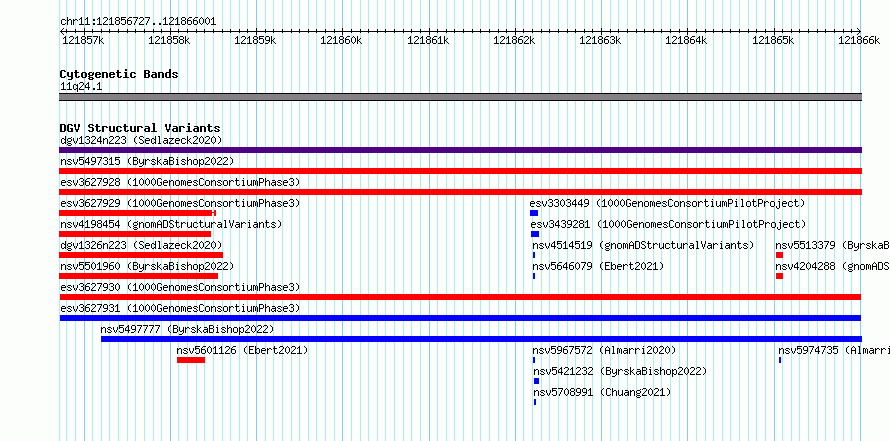Image resolution: width=890 pixels, height=441 pixels.
Task: Click the 121859k ruler position
Action: click(x=255, y=40)
